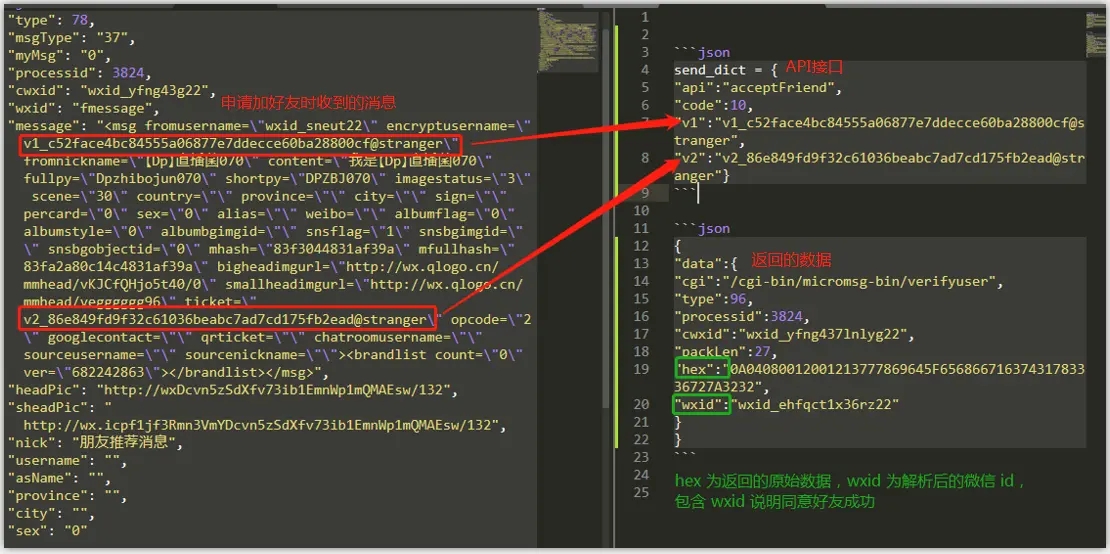Click "processid":3824 in the right pane

coord(742,316)
